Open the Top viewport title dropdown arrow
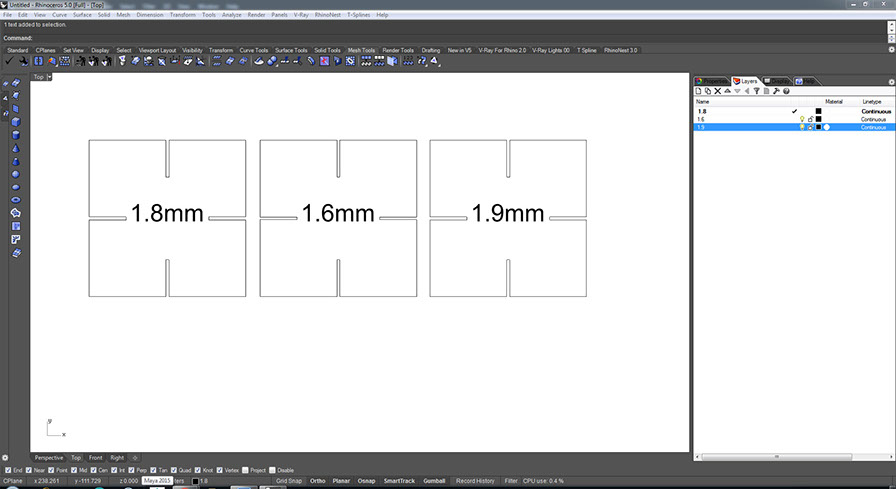Screen dimensions: 896x489 tap(50, 77)
